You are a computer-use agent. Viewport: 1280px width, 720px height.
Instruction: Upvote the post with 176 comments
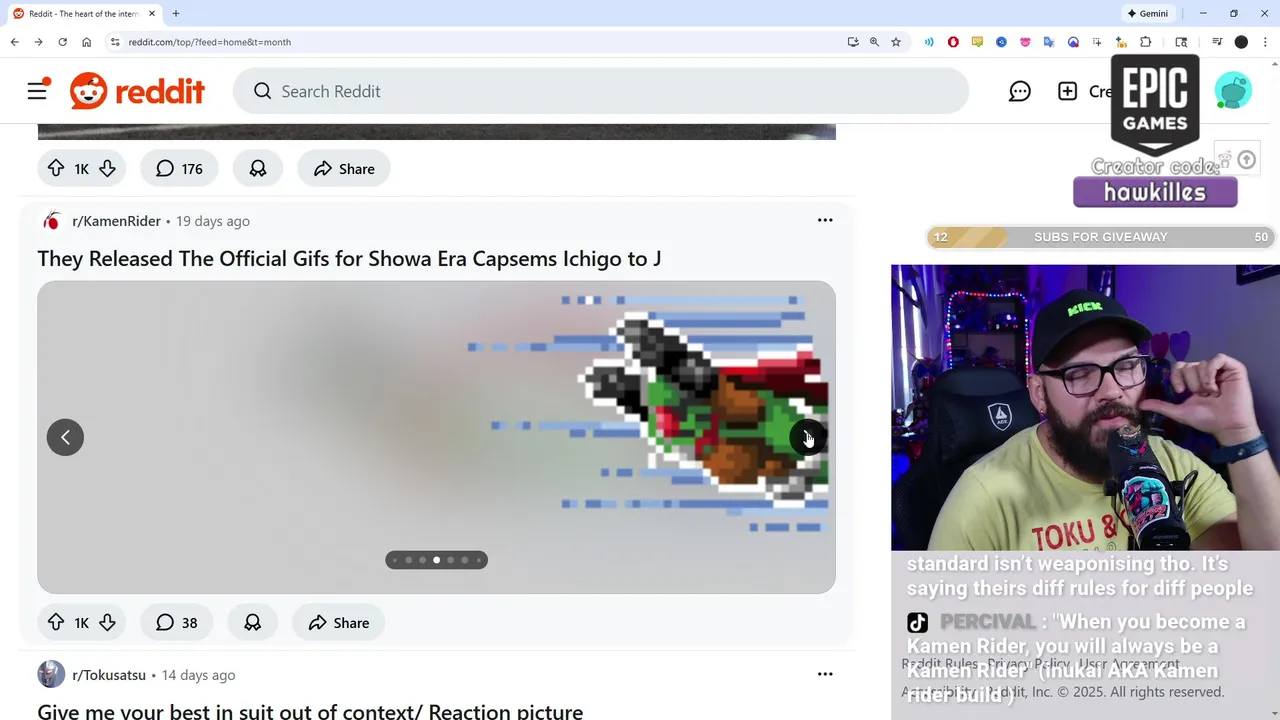(x=56, y=169)
